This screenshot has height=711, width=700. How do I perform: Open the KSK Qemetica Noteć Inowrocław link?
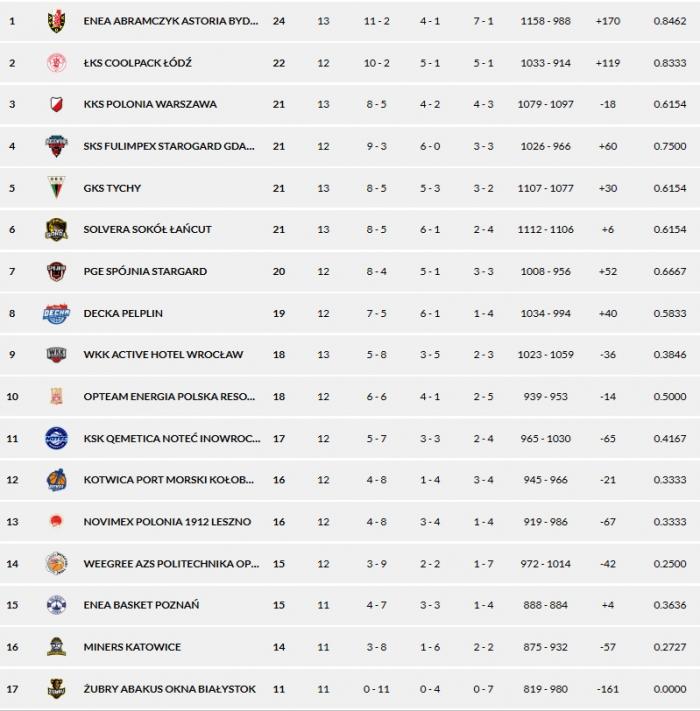tap(172, 439)
